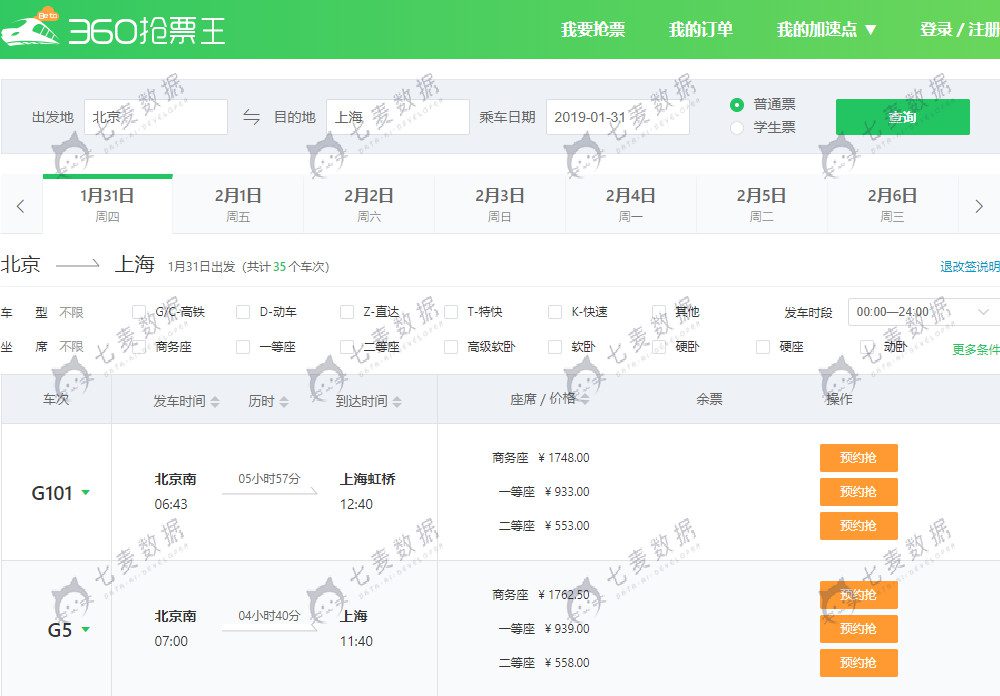Click the 乘车日期 date input field
1000x696 pixels.
[617, 117]
